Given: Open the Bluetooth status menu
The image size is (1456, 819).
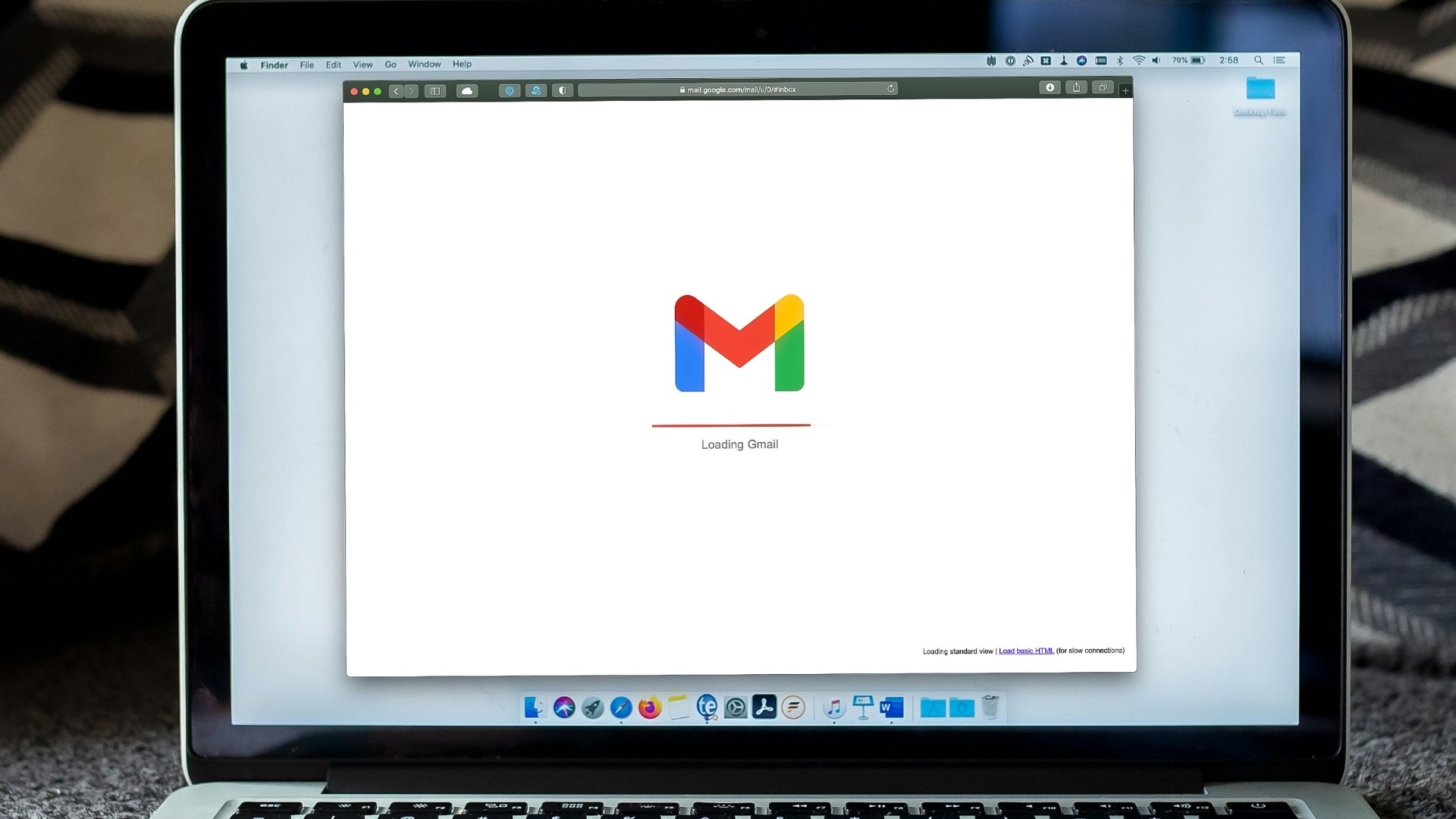Looking at the screenshot, I should point(1120,60).
